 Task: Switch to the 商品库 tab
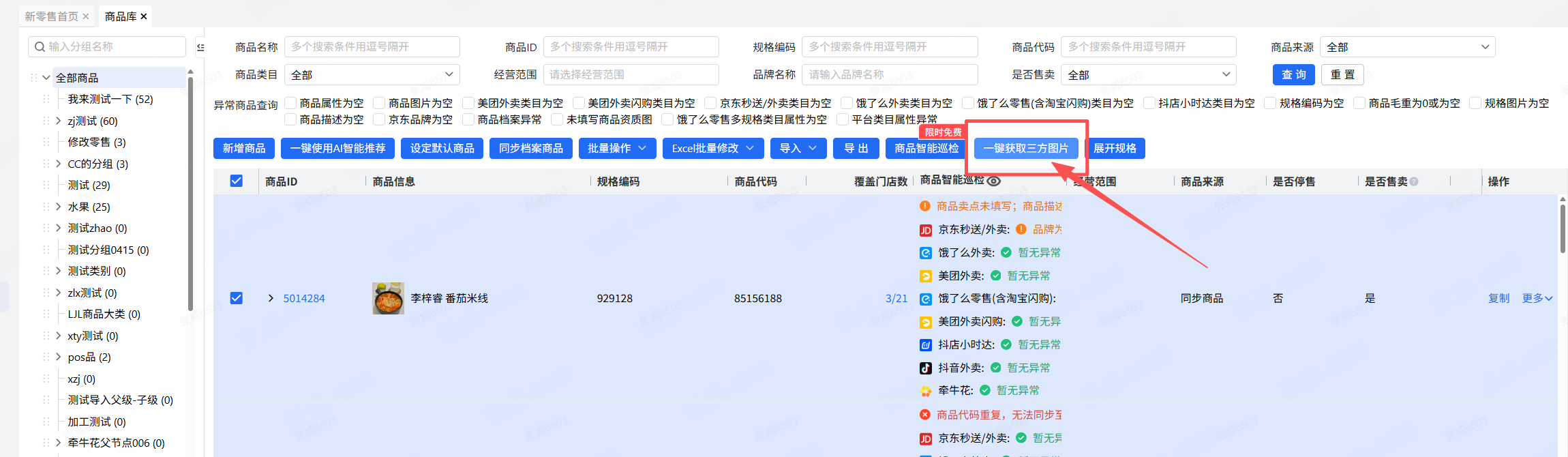[x=121, y=16]
